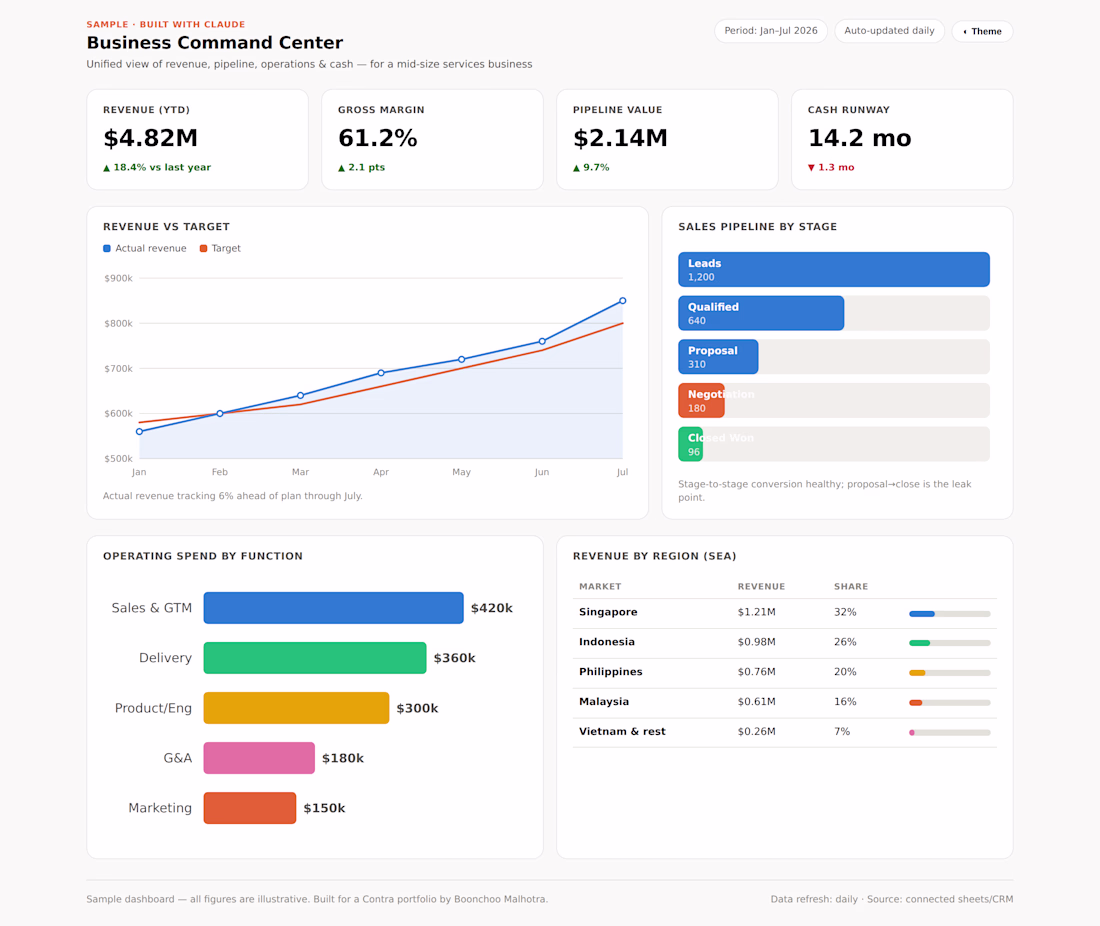Click the Marketing spend bar
Screen dimensions: 1100x926
(250, 808)
